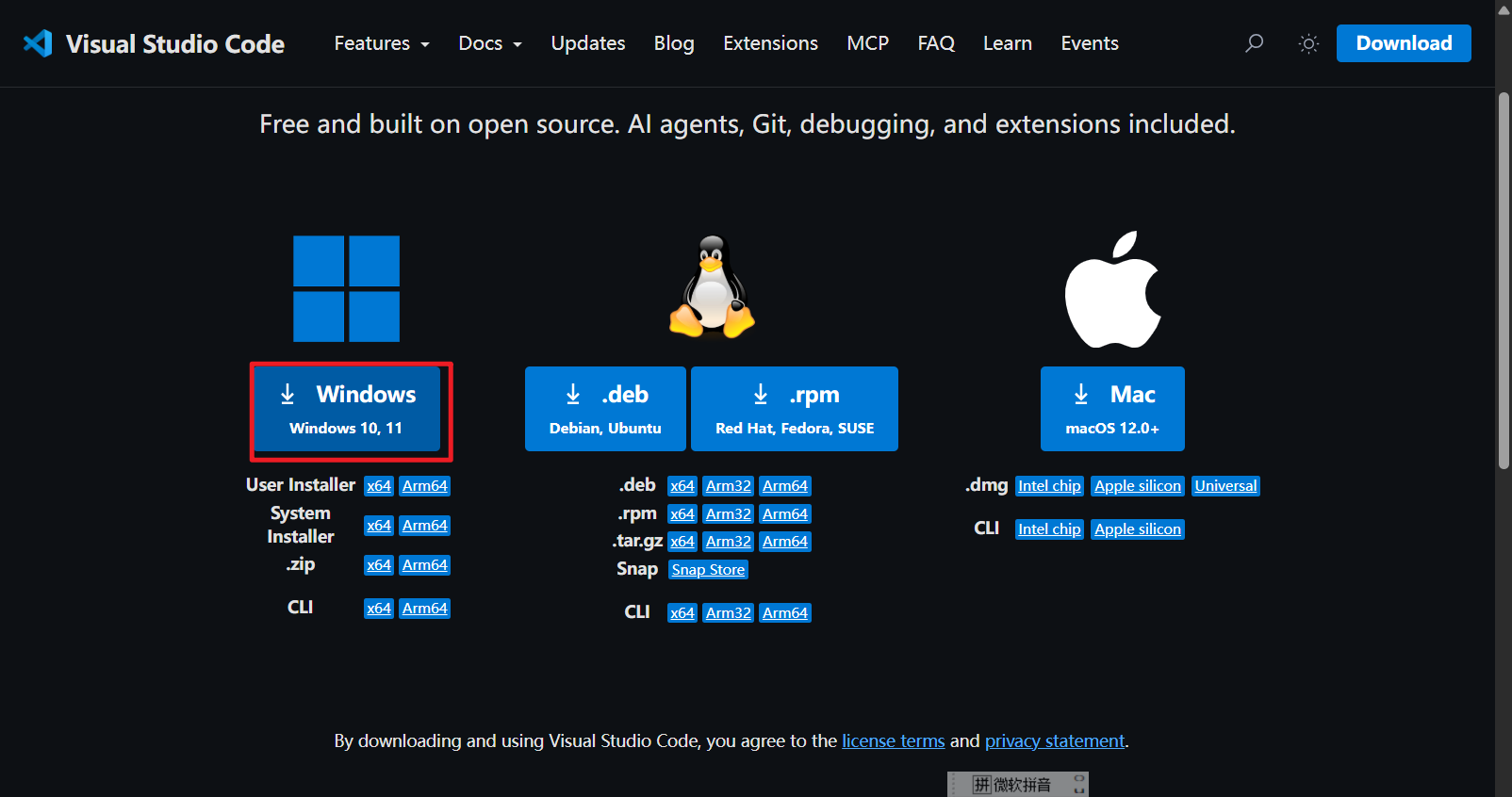Screen dimensions: 1512x797
Task: Download Linux .rpm x64 link
Action: point(682,514)
